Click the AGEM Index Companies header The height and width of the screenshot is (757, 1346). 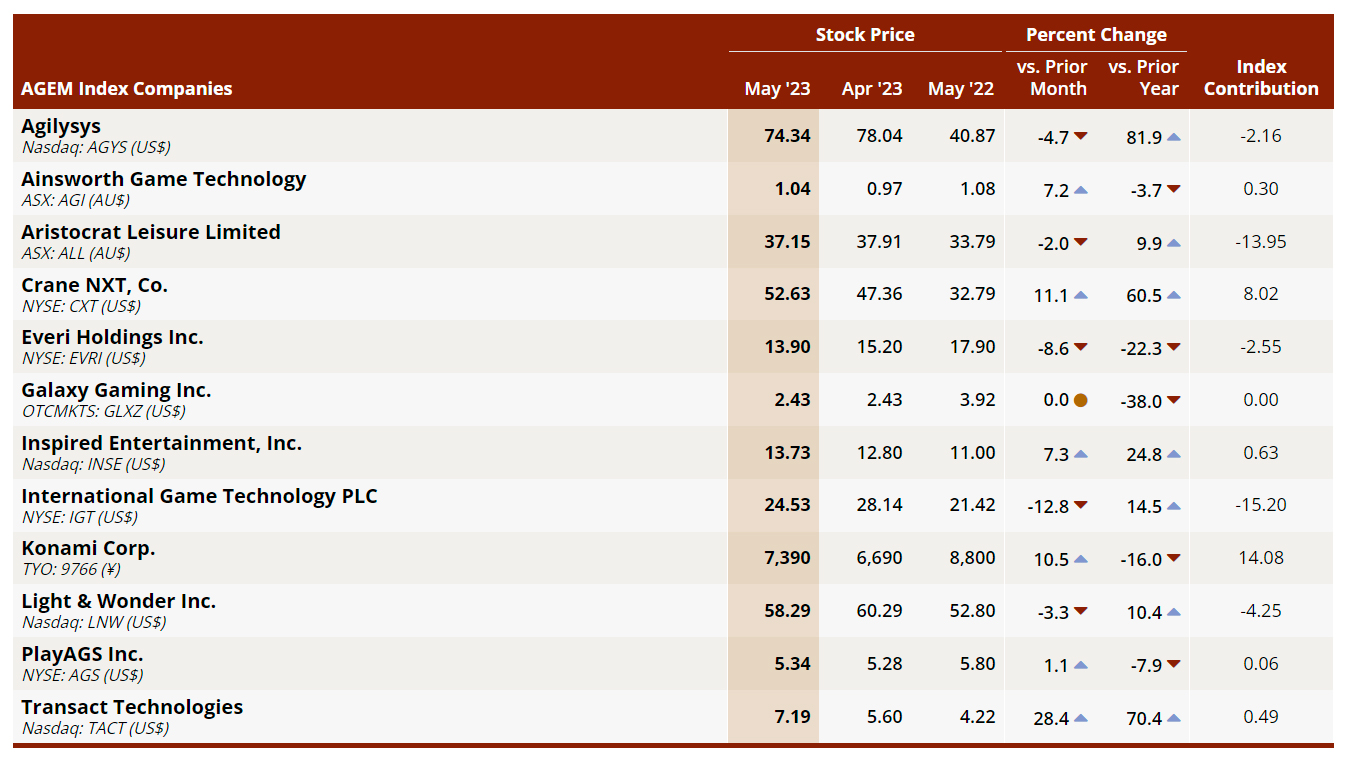[x=127, y=89]
